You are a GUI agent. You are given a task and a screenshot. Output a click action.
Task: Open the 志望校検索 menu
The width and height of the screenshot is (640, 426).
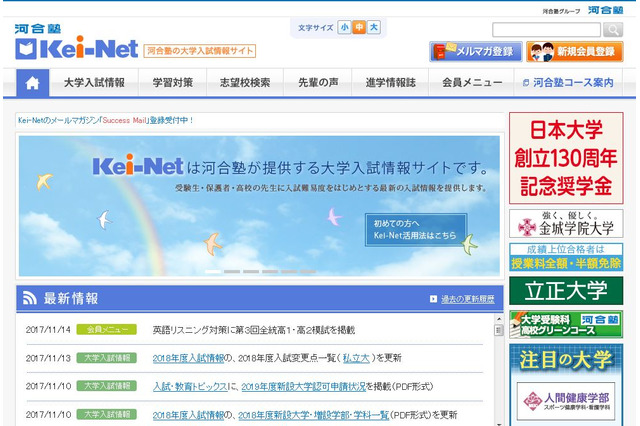(x=245, y=83)
